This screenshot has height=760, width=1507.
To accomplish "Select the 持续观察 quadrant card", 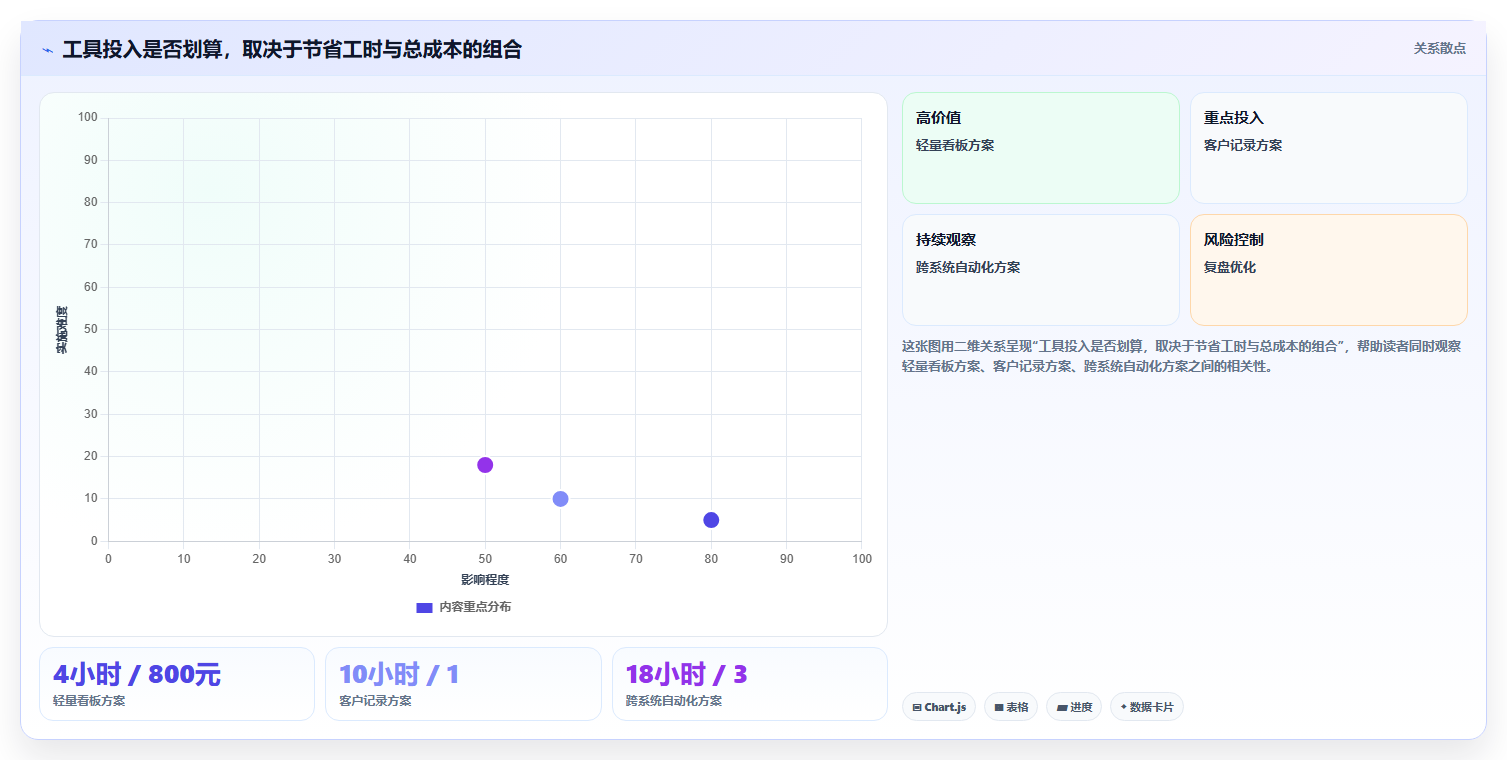I will pos(1041,270).
